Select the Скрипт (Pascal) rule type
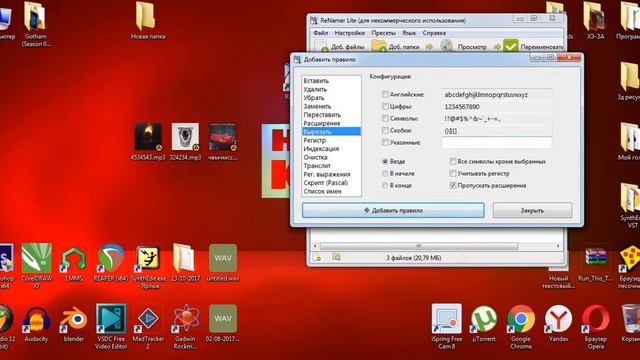The height and width of the screenshot is (360, 640). point(331,183)
